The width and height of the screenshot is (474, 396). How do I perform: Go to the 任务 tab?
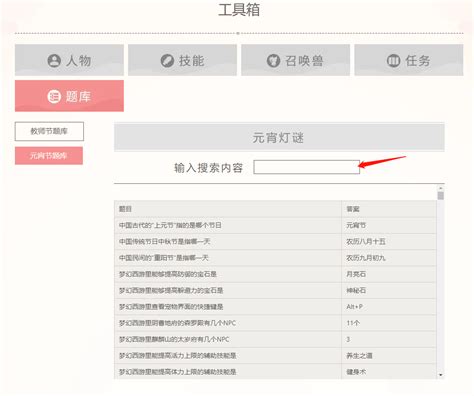pyautogui.click(x=409, y=60)
